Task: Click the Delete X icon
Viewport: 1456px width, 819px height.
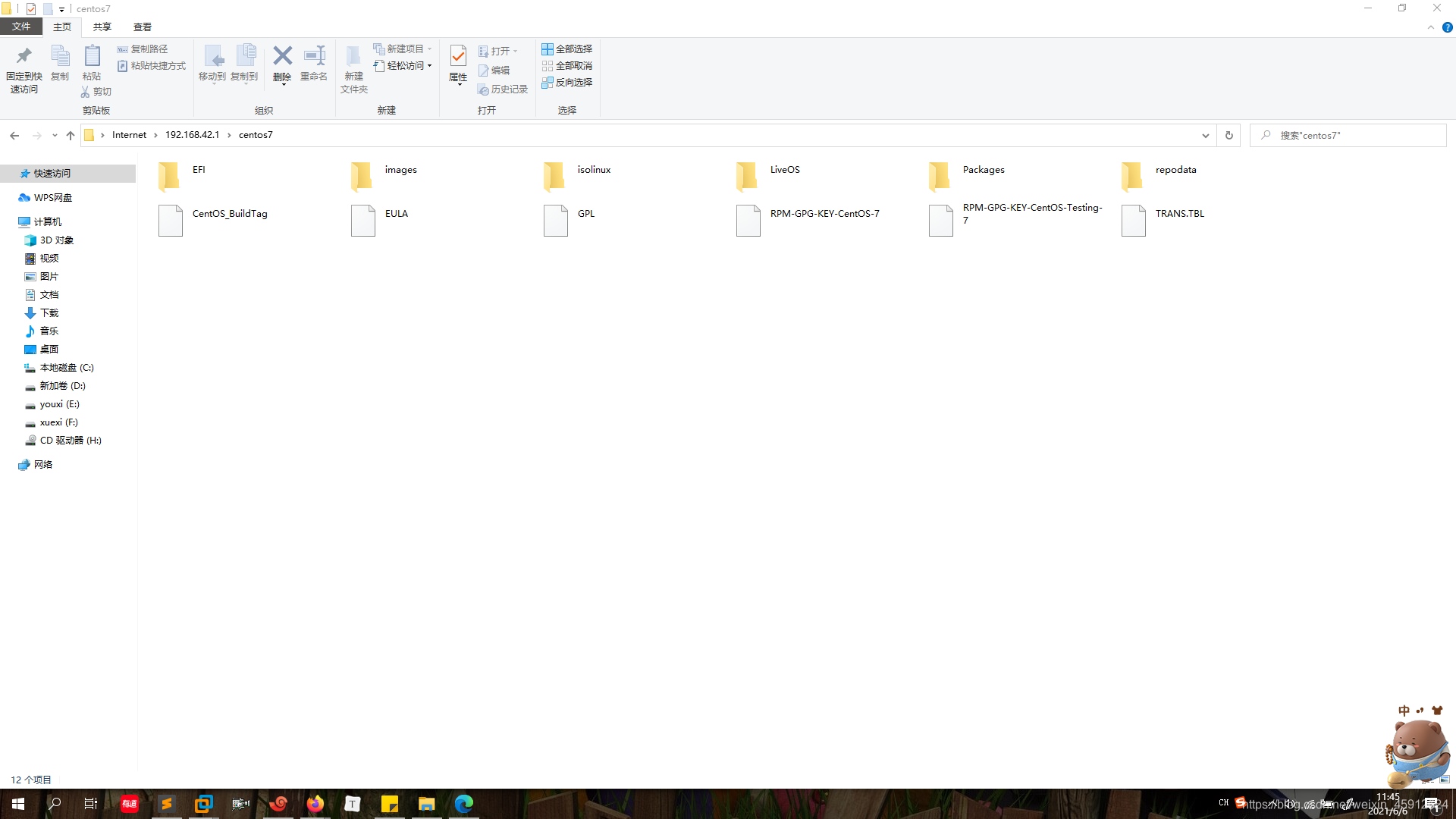Action: pyautogui.click(x=282, y=55)
